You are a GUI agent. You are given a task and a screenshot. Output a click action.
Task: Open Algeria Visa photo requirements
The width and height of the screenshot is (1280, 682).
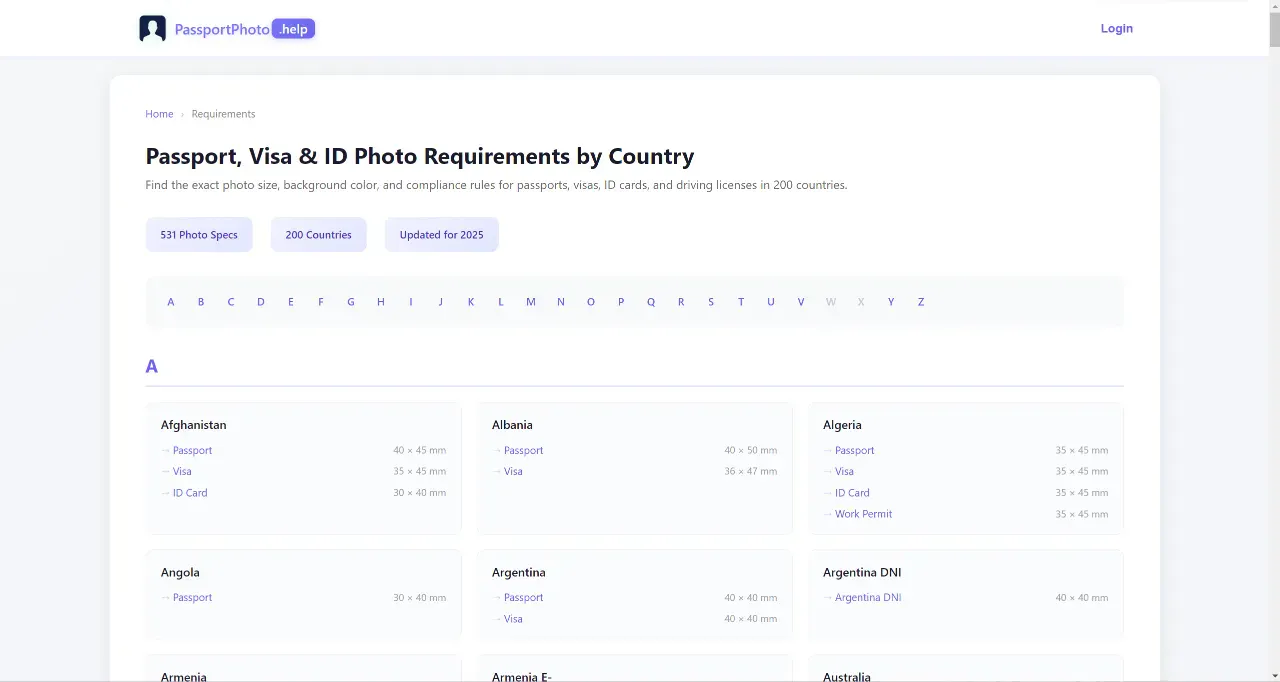coord(844,472)
